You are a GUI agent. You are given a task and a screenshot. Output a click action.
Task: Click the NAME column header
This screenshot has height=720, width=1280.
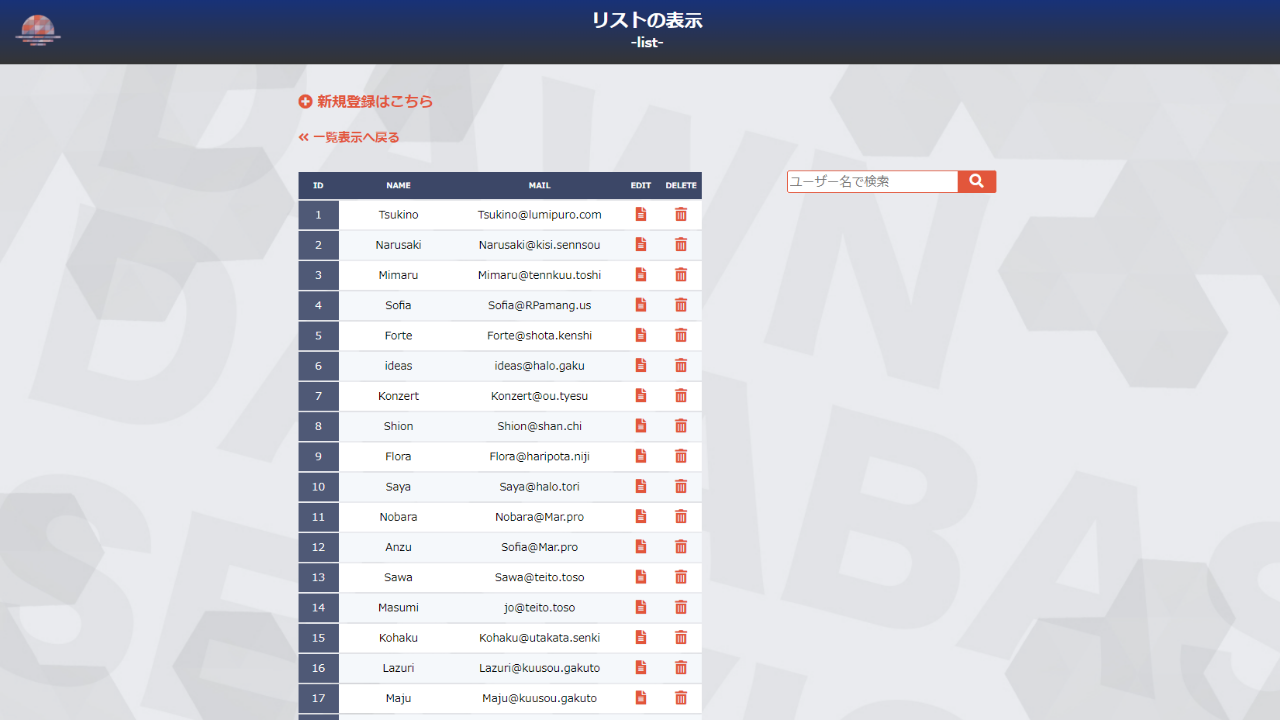398,185
